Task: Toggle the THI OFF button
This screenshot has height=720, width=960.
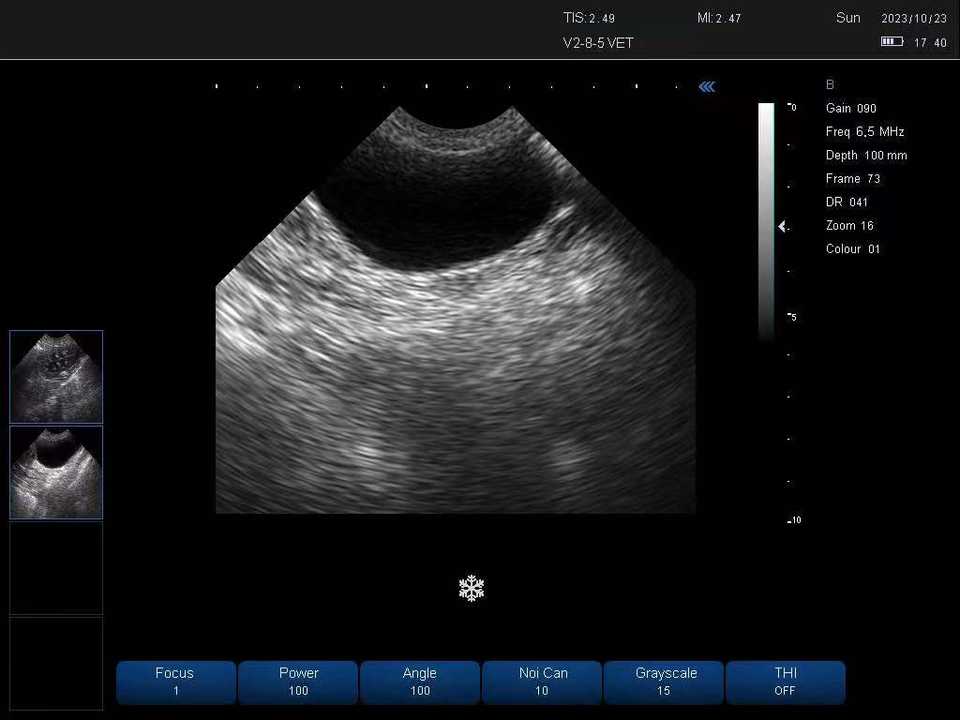Action: [785, 682]
